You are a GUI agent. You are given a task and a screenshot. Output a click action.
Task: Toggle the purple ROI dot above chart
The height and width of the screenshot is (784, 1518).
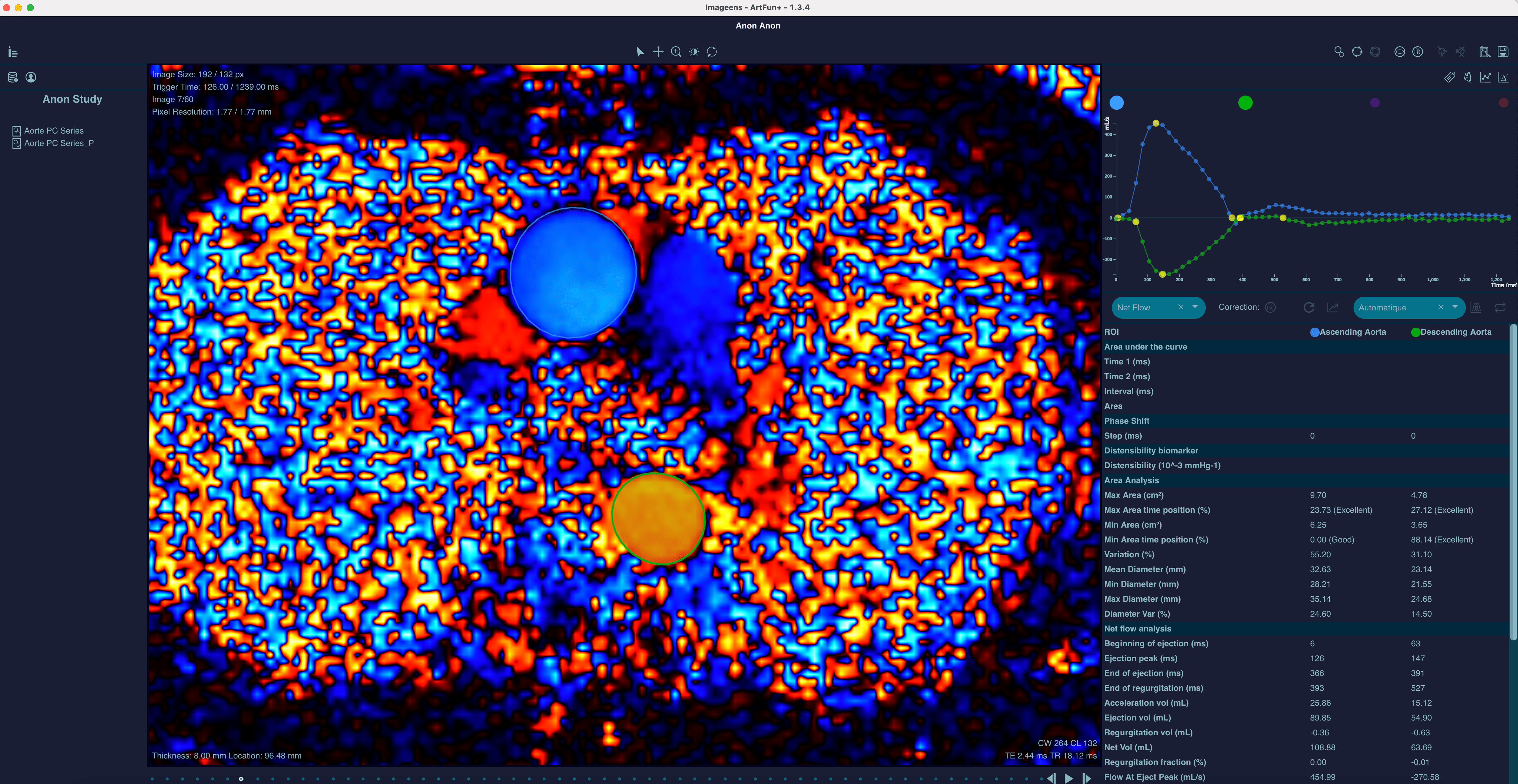1375,103
